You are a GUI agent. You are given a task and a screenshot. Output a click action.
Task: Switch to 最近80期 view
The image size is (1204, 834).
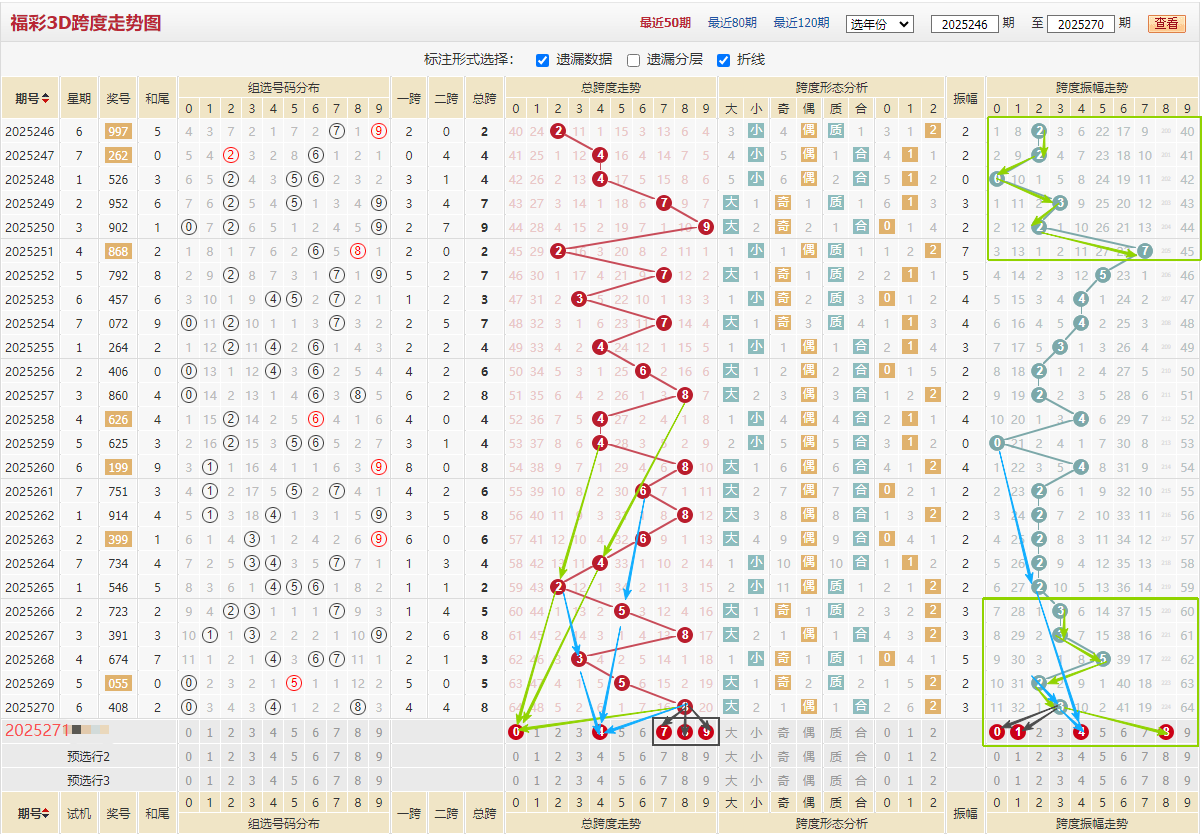732,23
